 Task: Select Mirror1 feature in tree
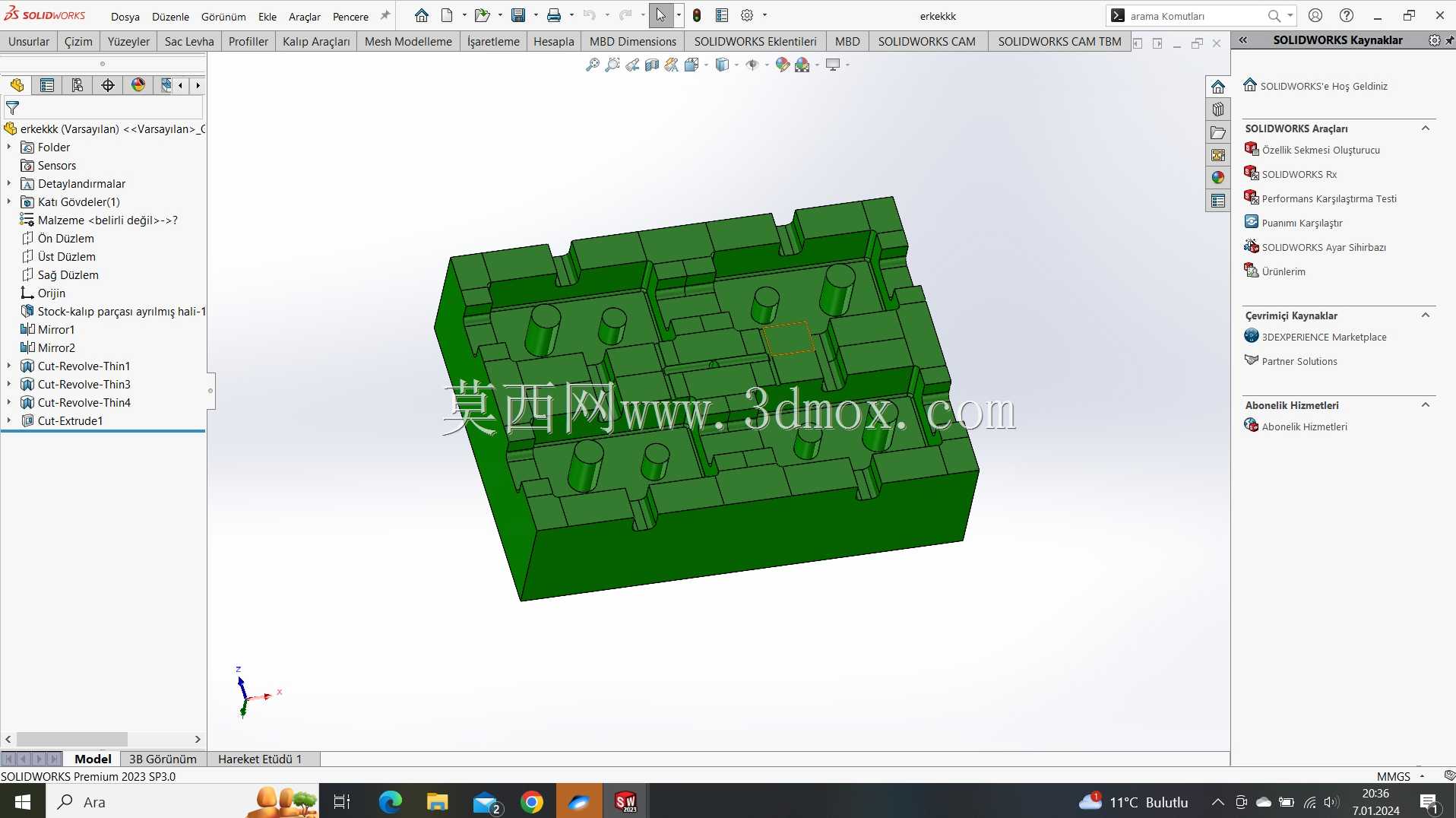(56, 329)
